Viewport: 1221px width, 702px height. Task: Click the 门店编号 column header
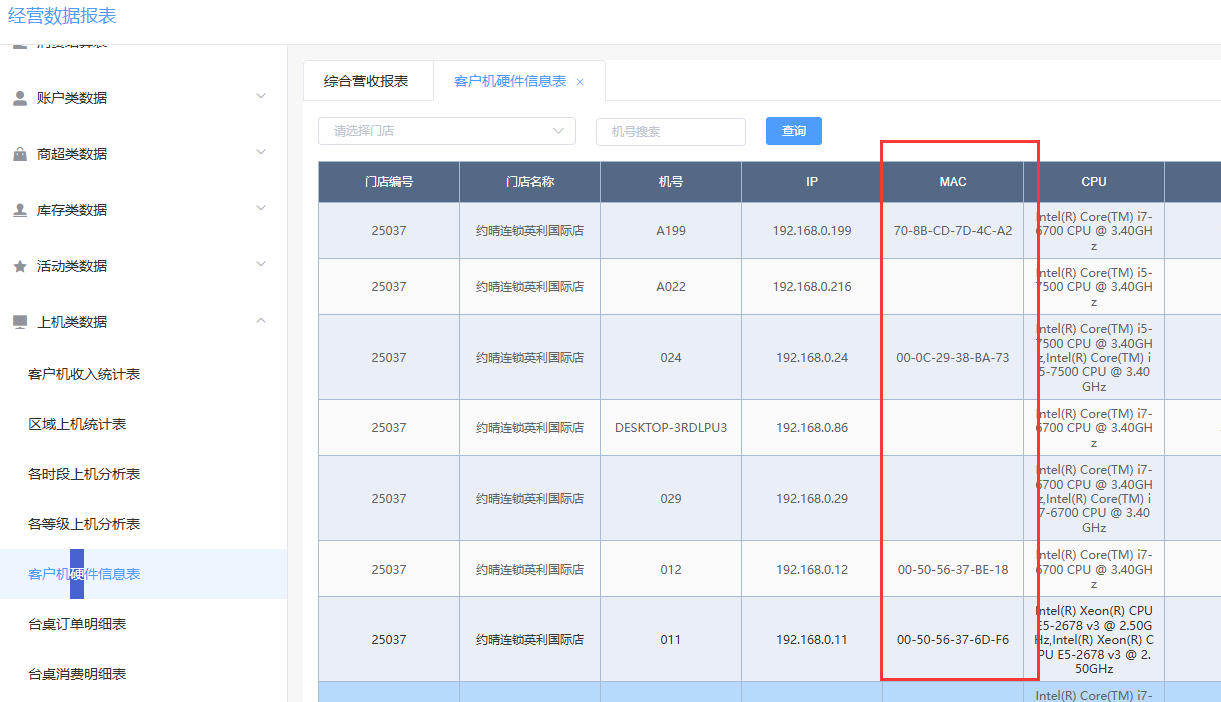389,182
